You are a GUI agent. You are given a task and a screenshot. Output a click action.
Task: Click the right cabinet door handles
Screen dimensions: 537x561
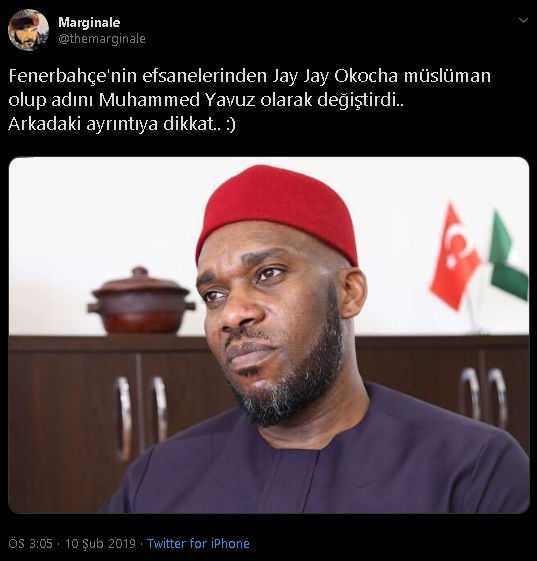point(484,399)
